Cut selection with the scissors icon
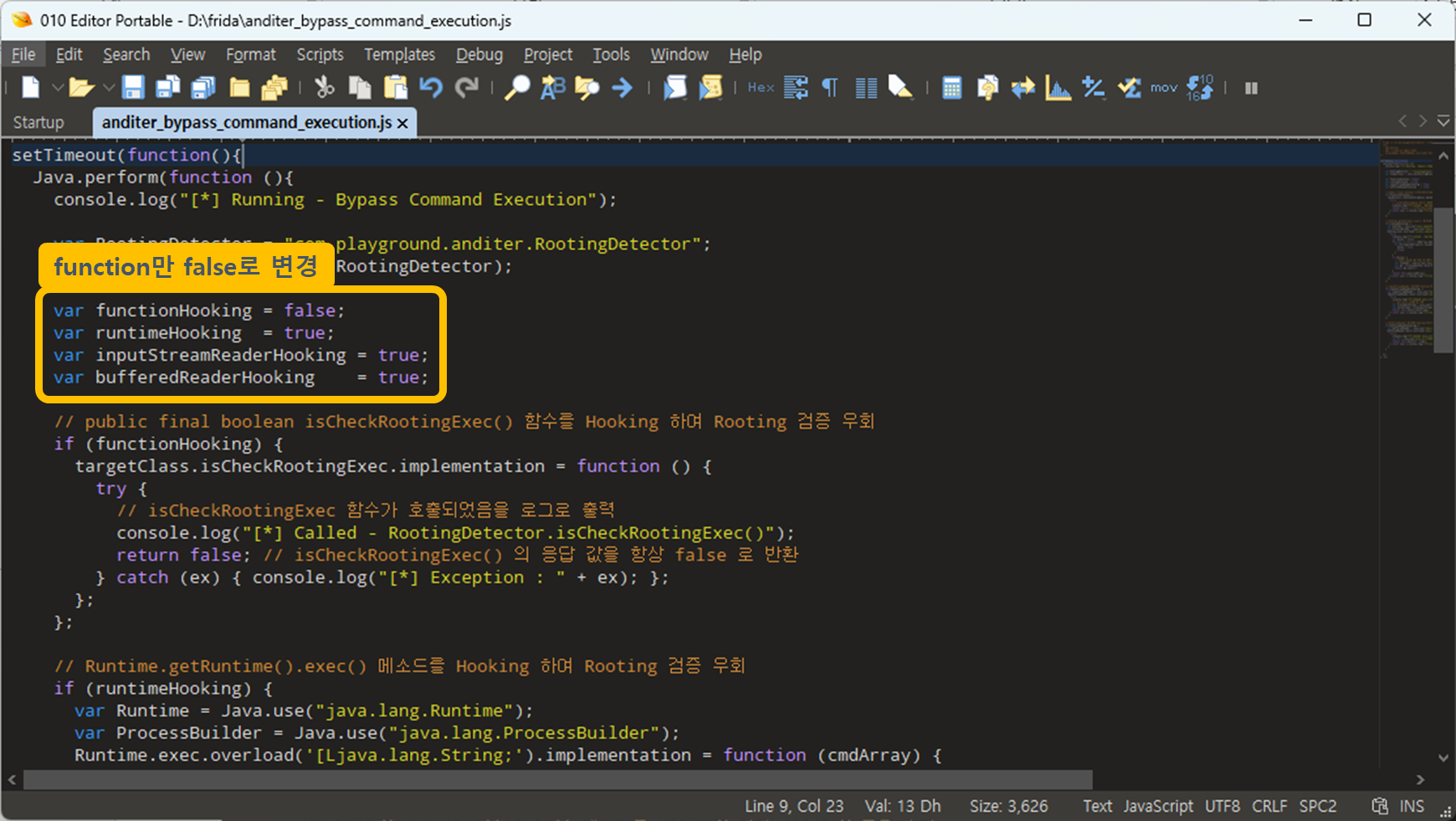Viewport: 1456px width, 821px height. (325, 87)
